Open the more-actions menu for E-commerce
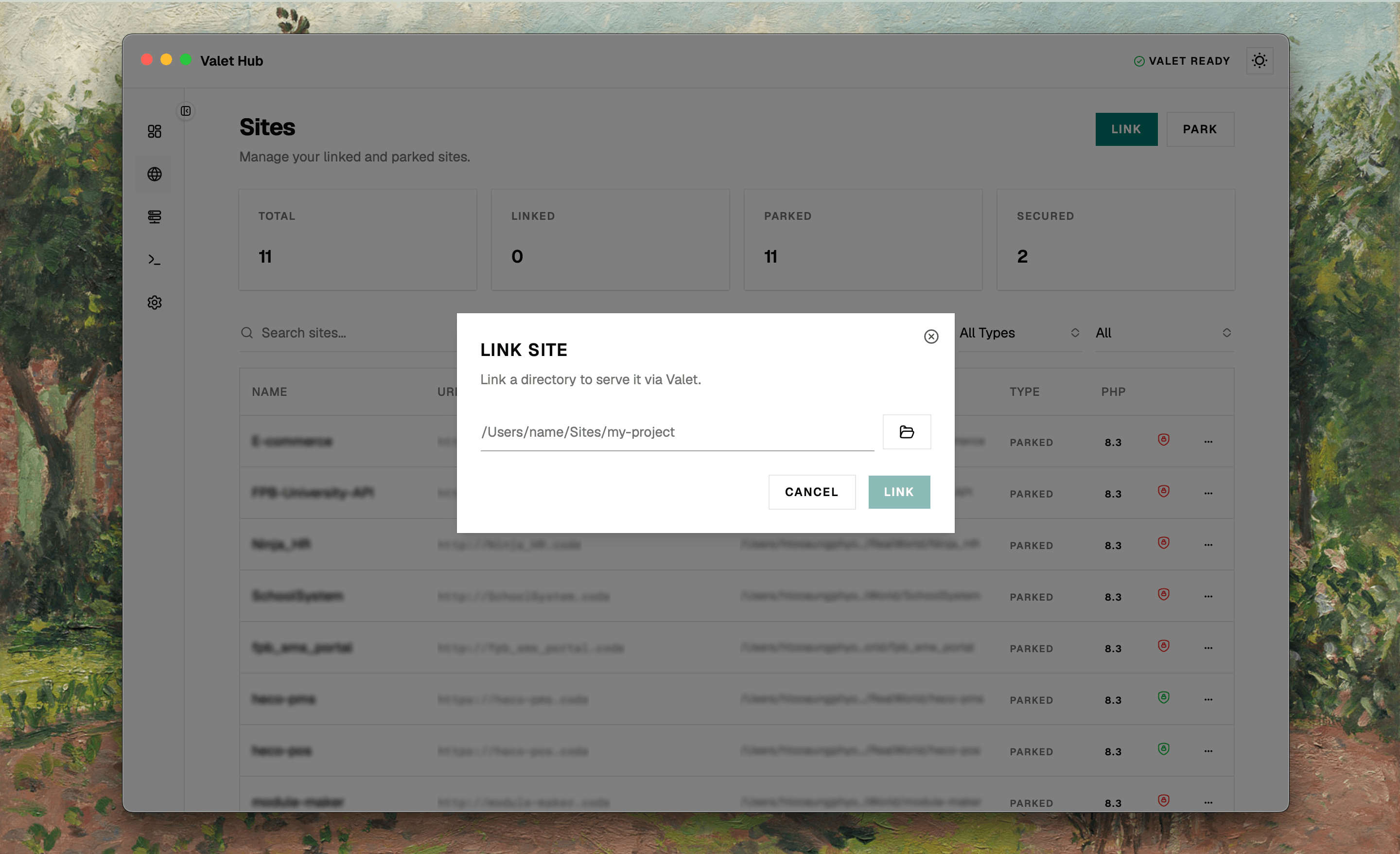Image resolution: width=1400 pixels, height=854 pixels. pos(1208,442)
